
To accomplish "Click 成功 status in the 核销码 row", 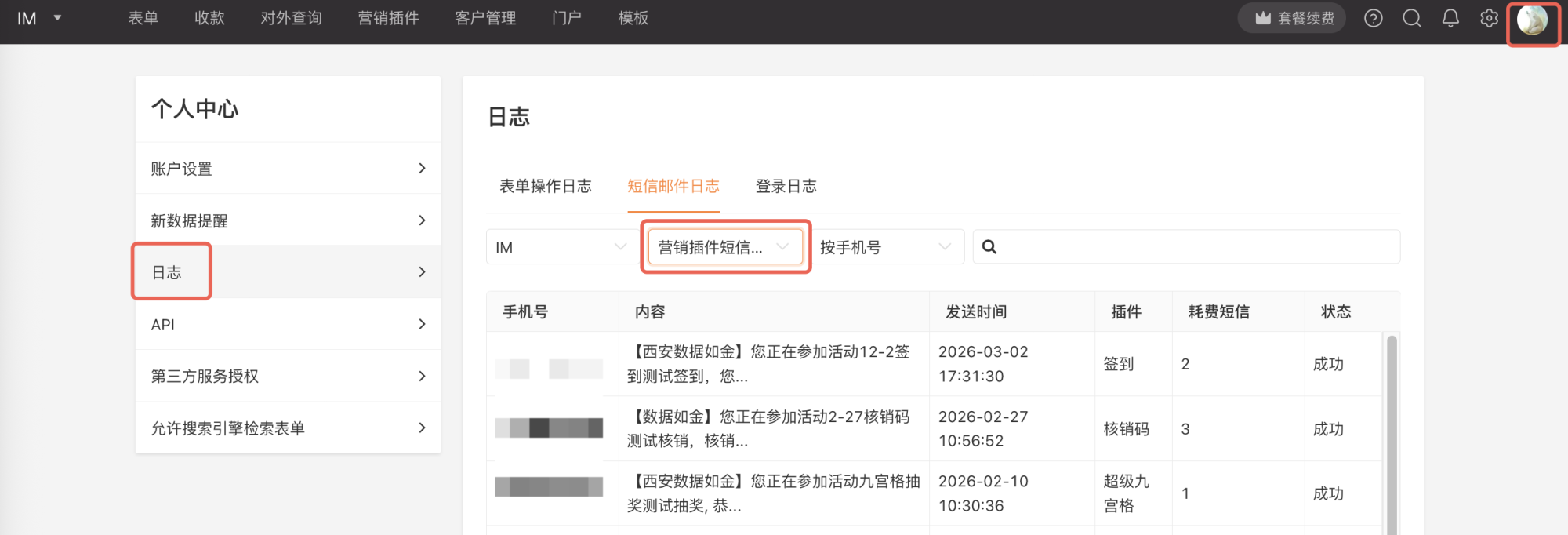I will click(x=1328, y=429).
